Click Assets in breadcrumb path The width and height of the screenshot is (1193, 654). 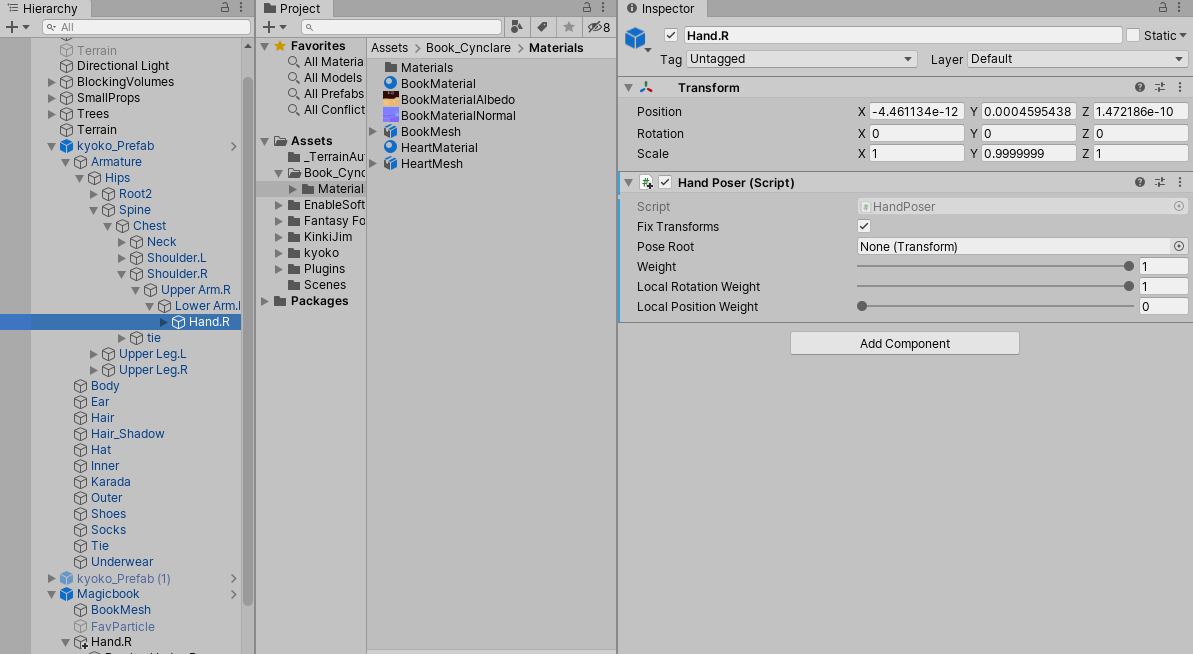coord(390,47)
